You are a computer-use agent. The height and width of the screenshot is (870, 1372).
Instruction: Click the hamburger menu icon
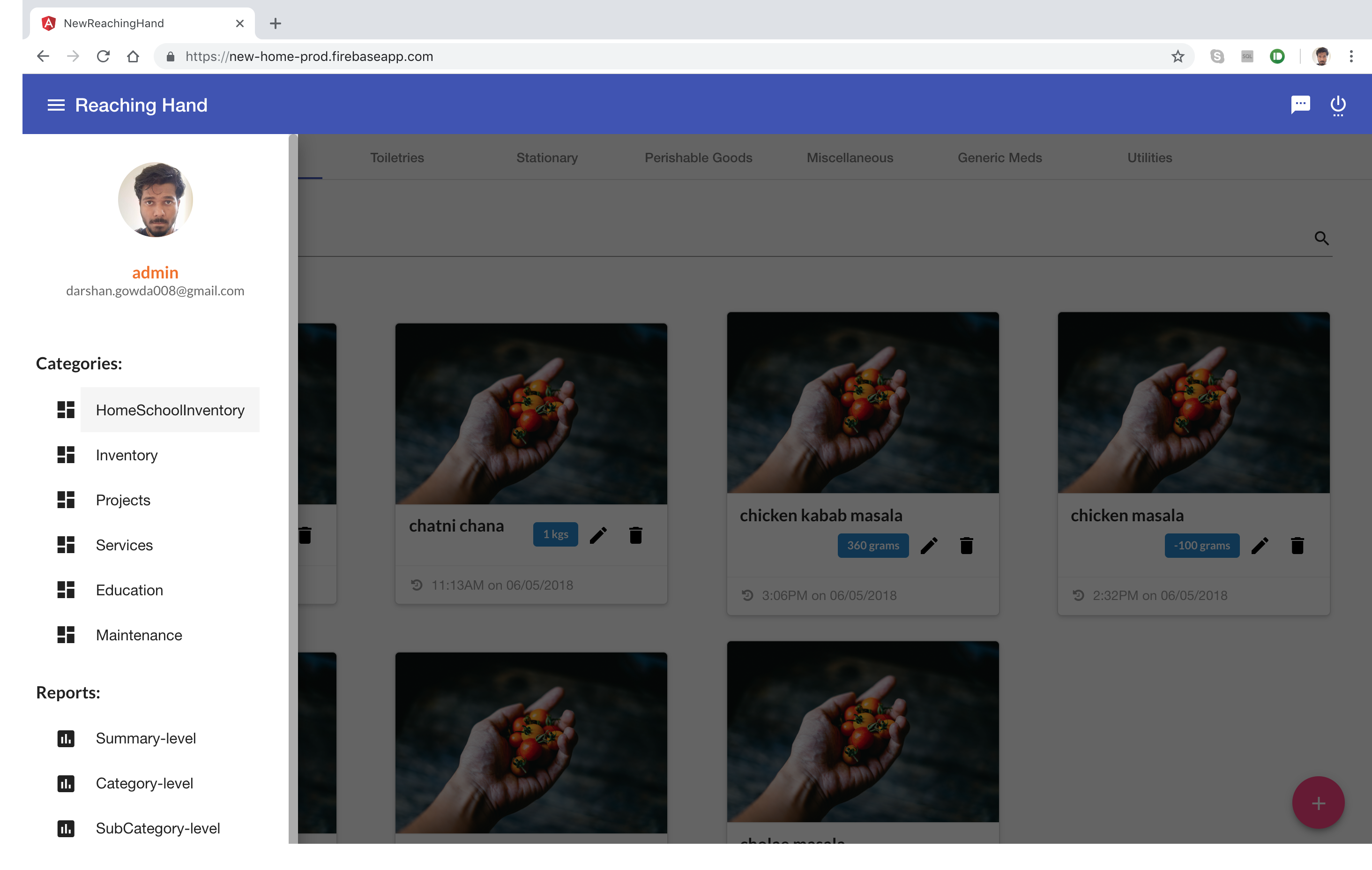[56, 105]
